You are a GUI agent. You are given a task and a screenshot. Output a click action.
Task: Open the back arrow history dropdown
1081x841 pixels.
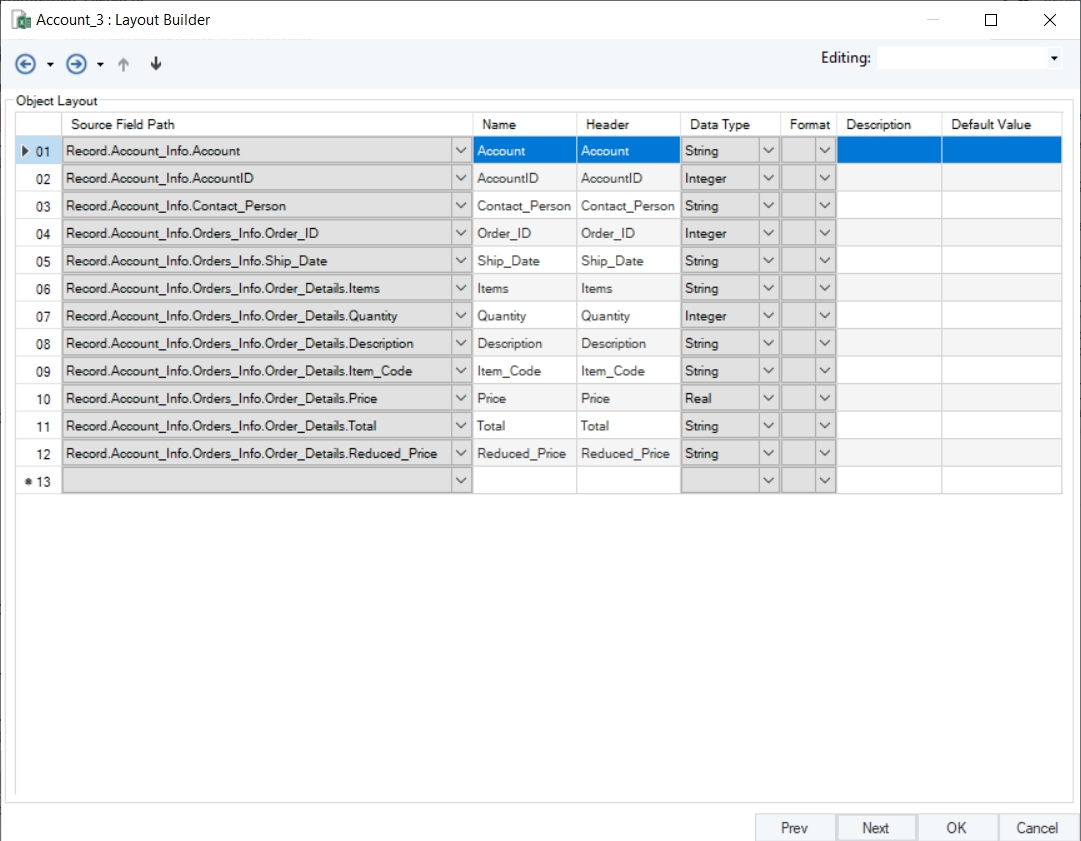[x=50, y=64]
